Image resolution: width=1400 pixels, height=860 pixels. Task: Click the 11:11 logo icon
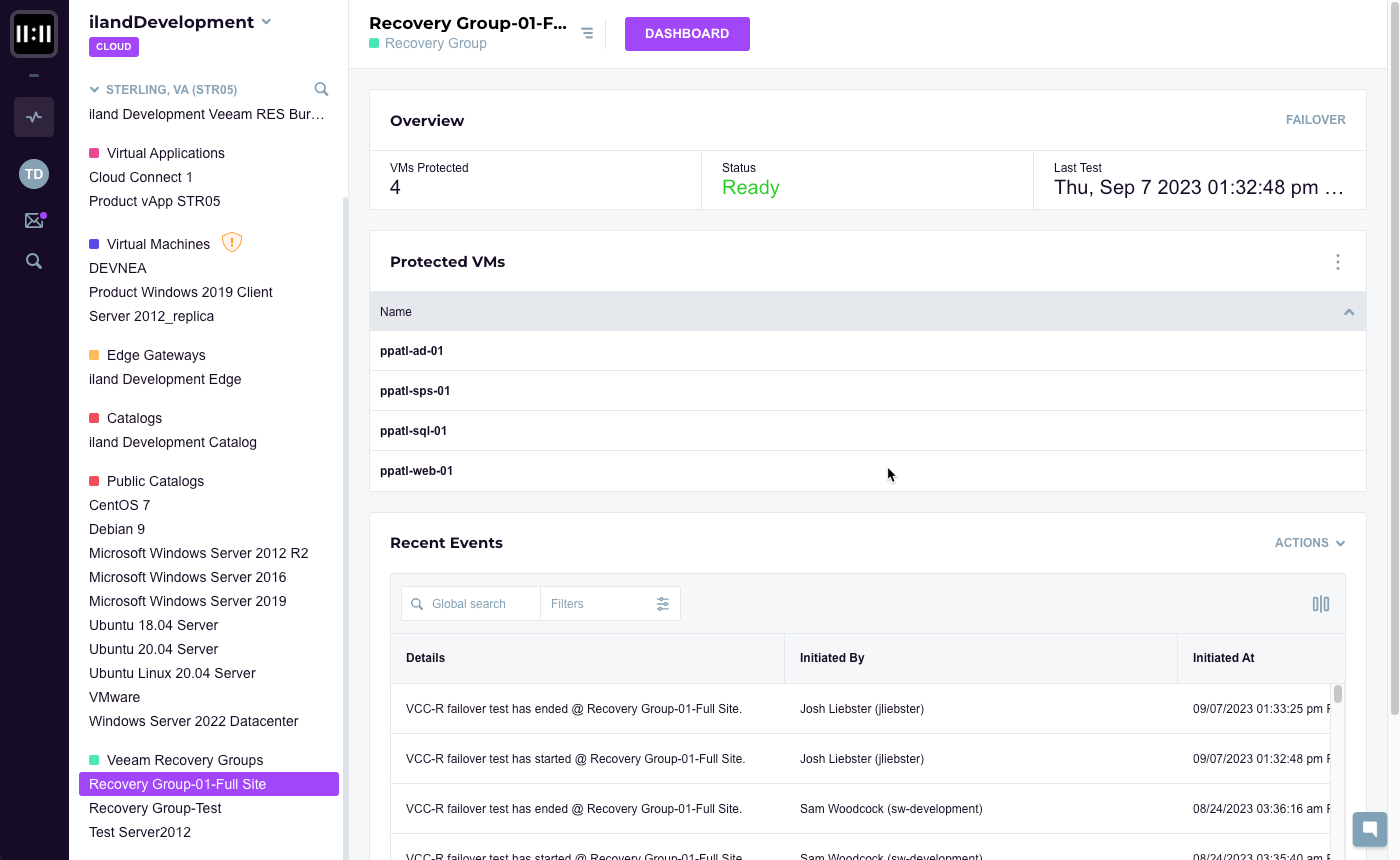[34, 34]
